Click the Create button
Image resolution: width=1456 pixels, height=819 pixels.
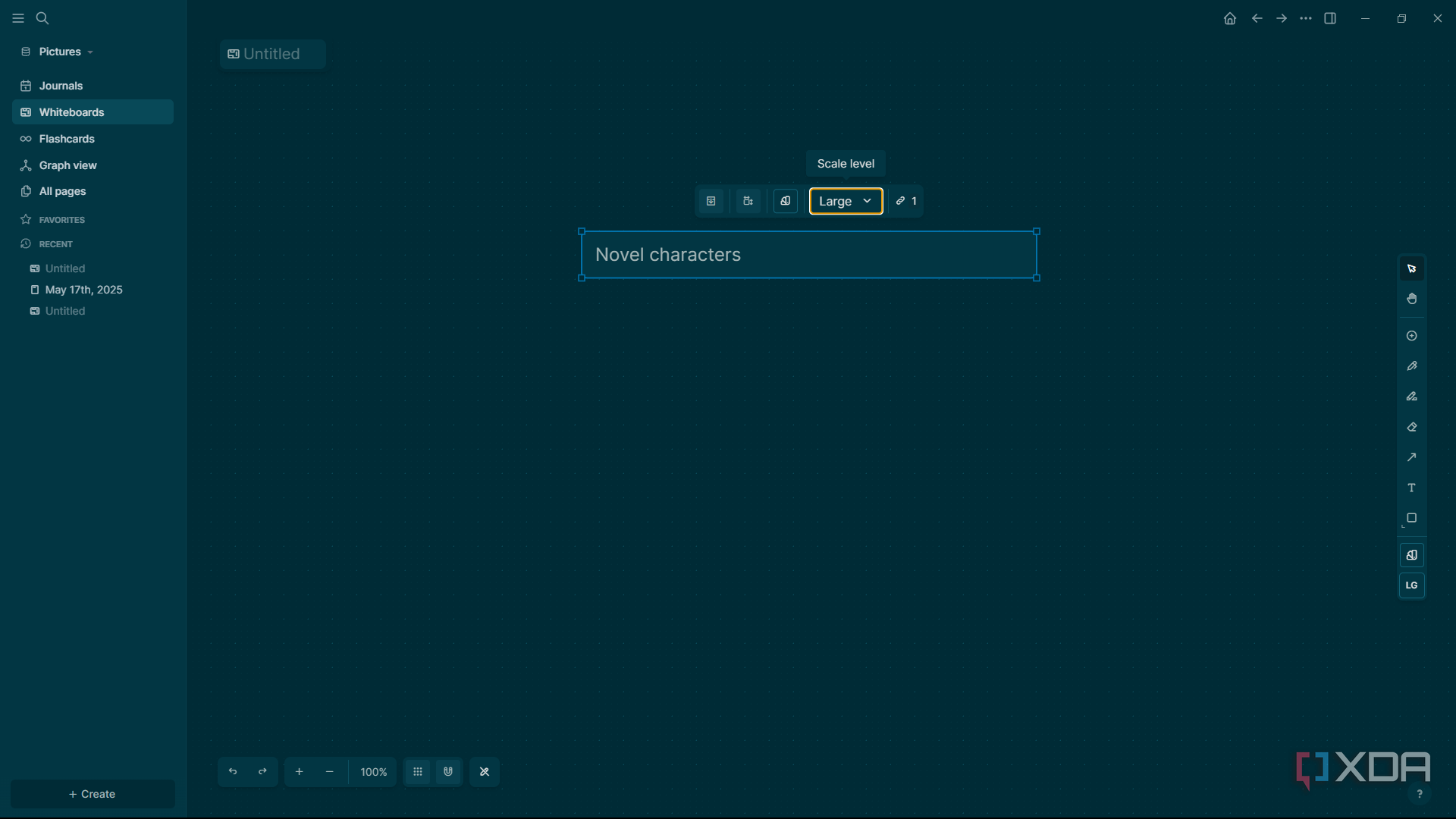pos(93,794)
